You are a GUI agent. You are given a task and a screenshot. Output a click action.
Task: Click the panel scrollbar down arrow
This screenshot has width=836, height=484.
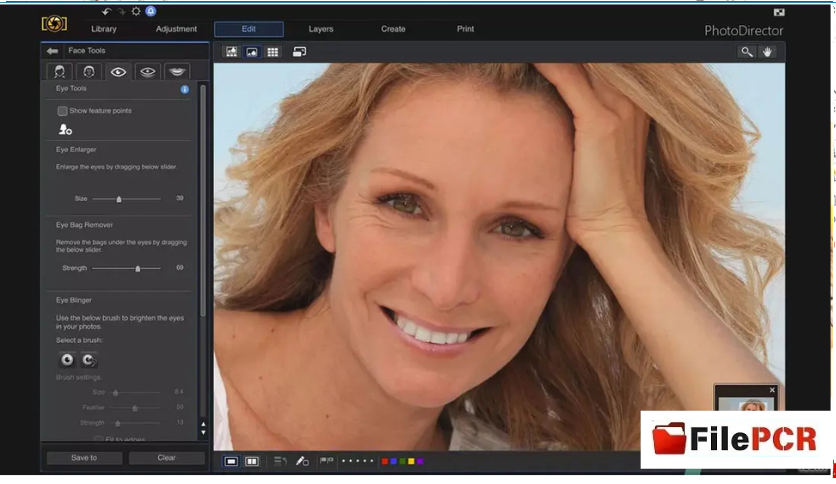(x=203, y=432)
